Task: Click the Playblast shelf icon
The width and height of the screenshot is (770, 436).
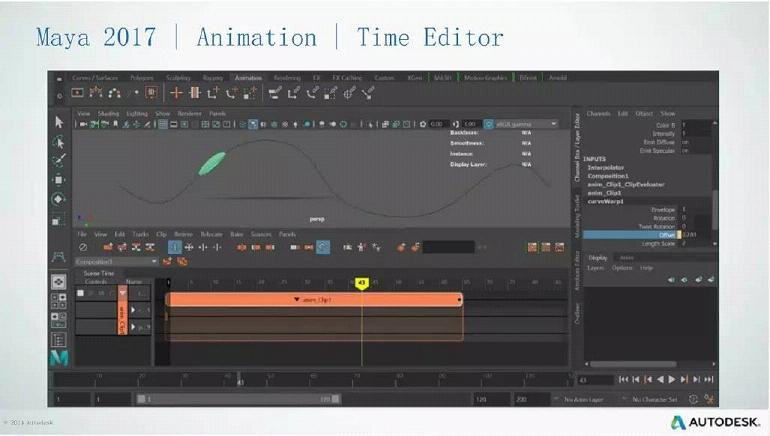Action: click(78, 92)
